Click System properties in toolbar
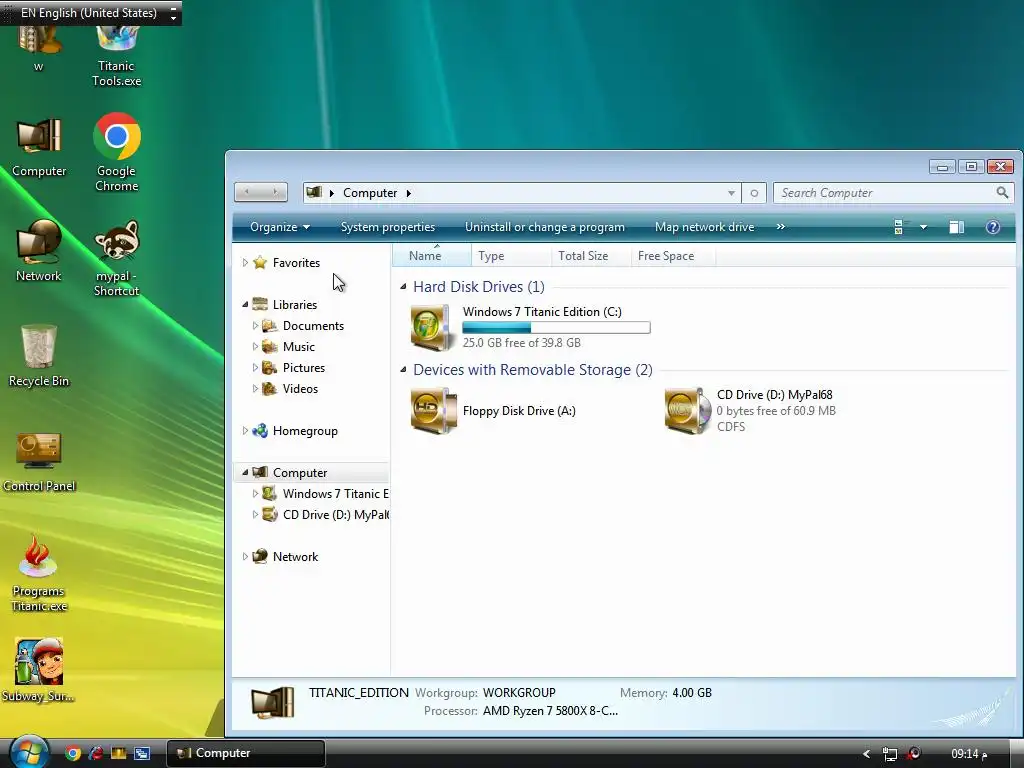 388,227
